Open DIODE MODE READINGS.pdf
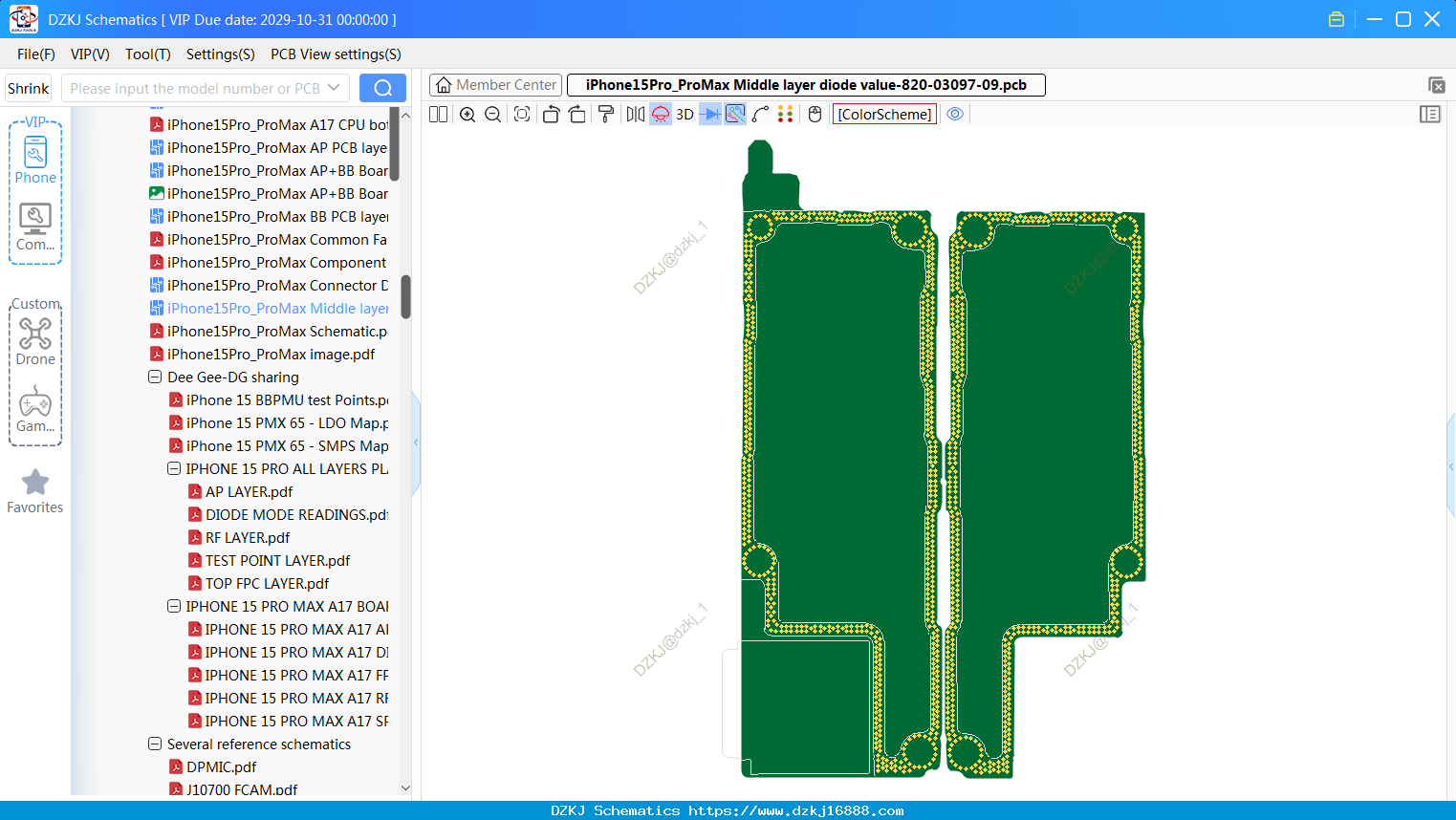This screenshot has height=820, width=1456. point(288,514)
